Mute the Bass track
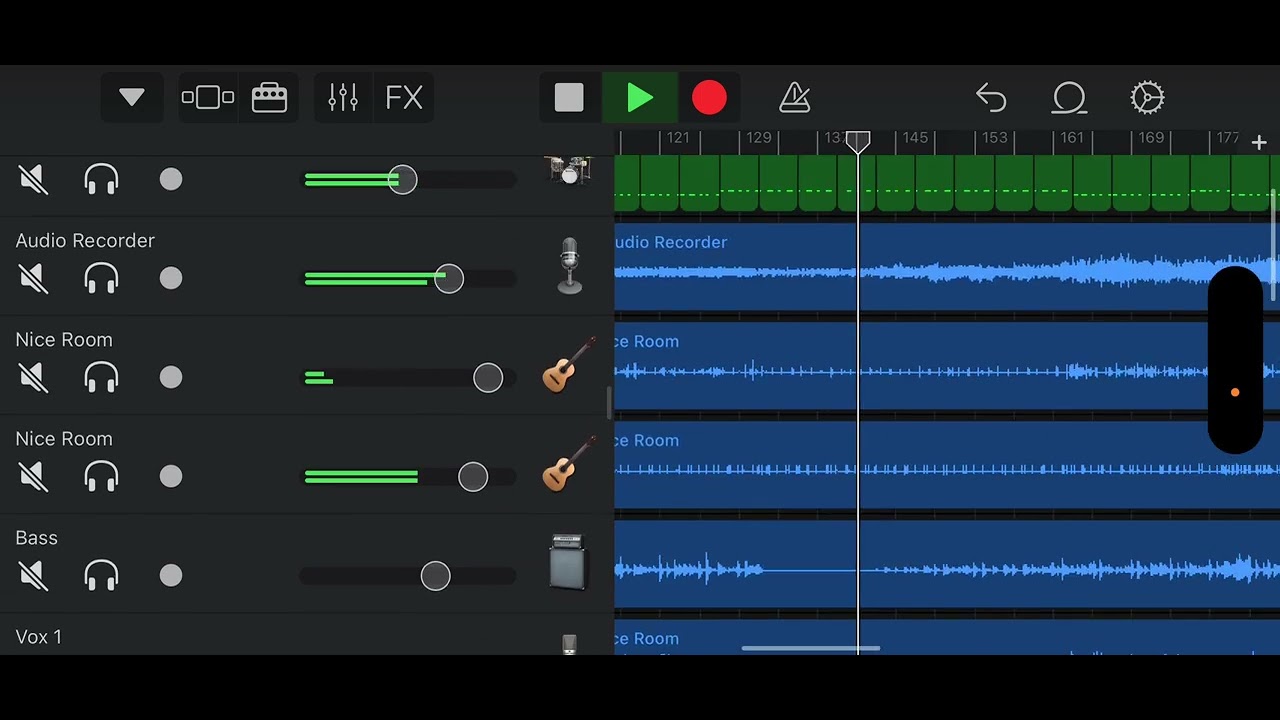 click(33, 575)
